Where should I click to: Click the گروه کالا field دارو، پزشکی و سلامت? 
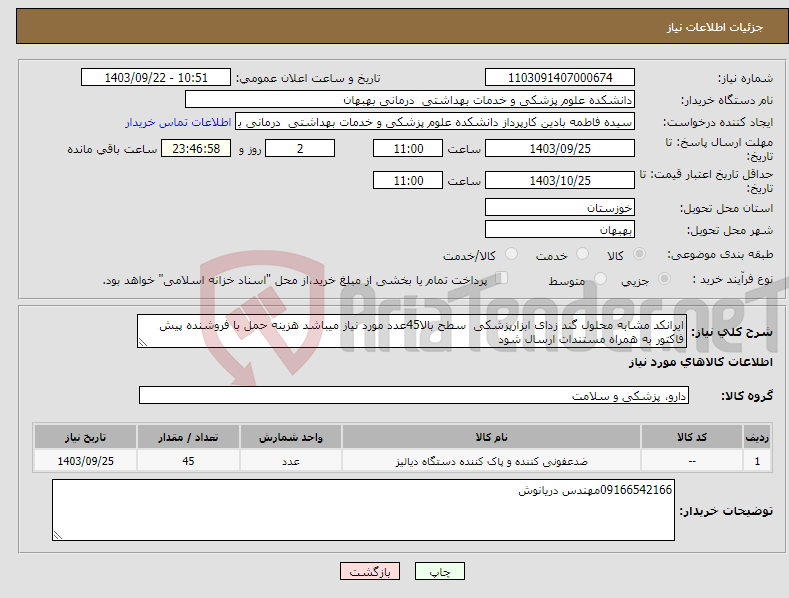414,396
